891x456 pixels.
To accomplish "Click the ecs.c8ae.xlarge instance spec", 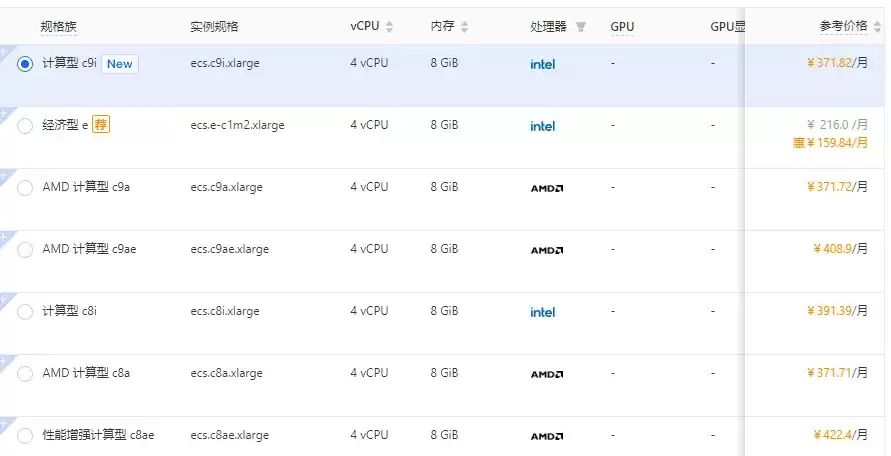I will tap(230, 436).
